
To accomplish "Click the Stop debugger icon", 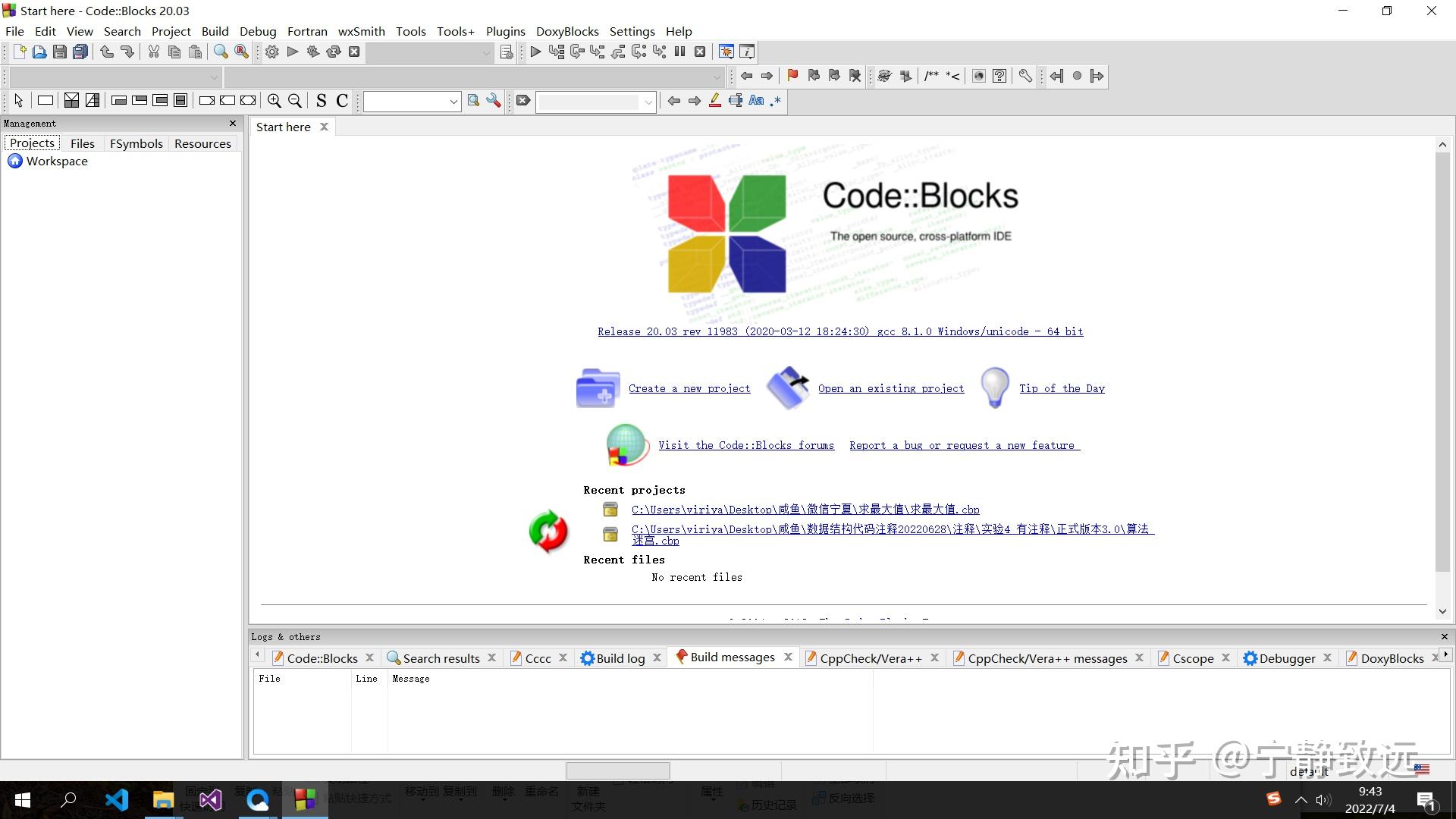I will (700, 52).
